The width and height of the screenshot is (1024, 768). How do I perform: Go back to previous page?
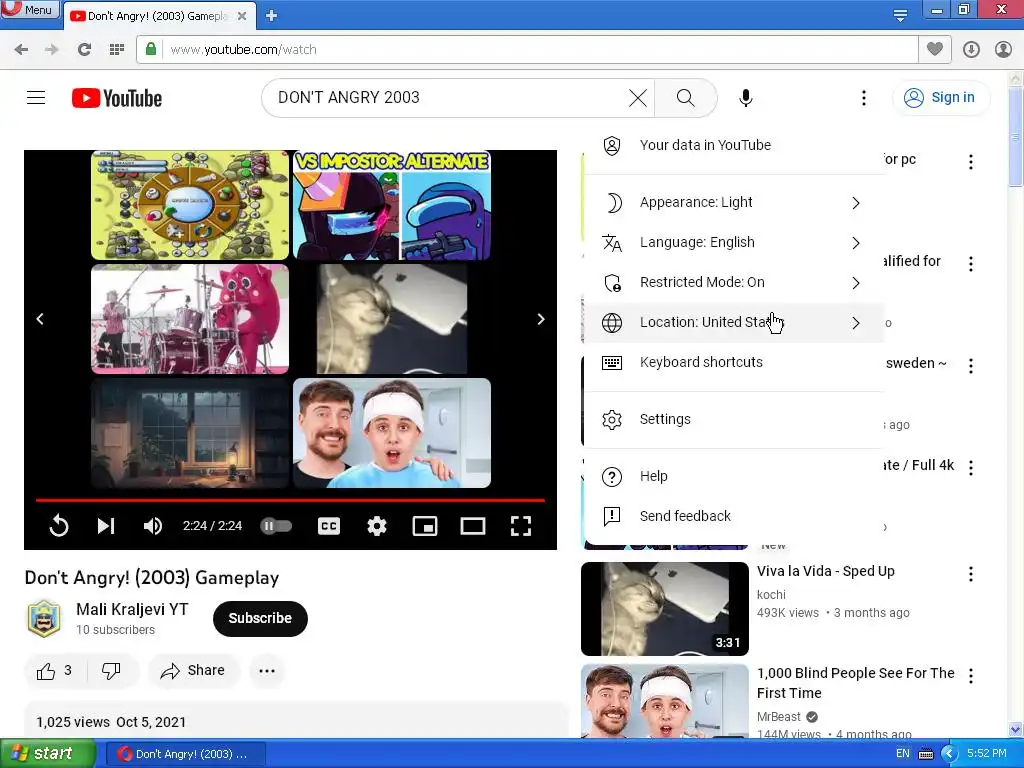pyautogui.click(x=21, y=50)
